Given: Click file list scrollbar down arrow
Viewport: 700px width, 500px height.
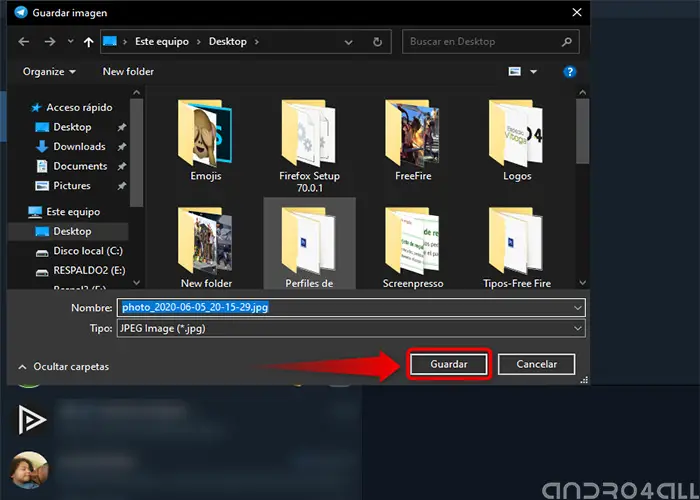Looking at the screenshot, I should 582,283.
